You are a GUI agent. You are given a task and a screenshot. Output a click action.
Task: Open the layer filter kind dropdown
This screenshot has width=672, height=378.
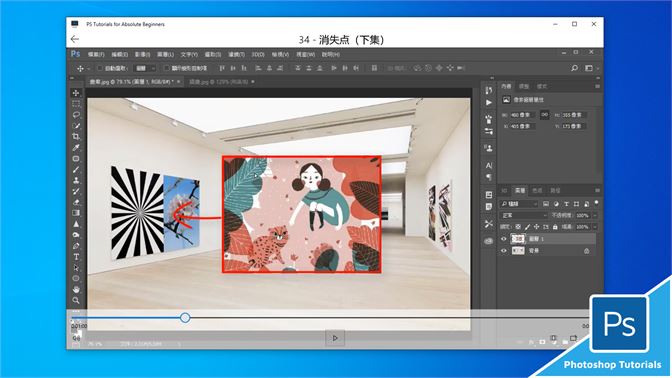click(x=519, y=204)
